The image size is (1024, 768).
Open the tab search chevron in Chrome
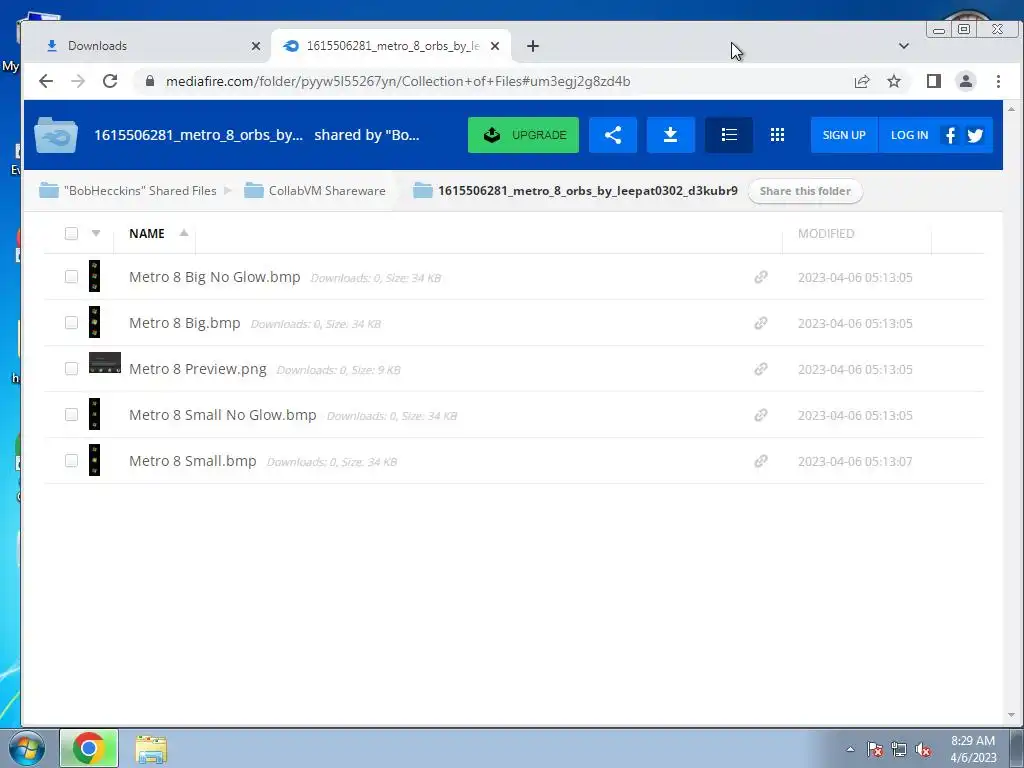[x=904, y=46]
